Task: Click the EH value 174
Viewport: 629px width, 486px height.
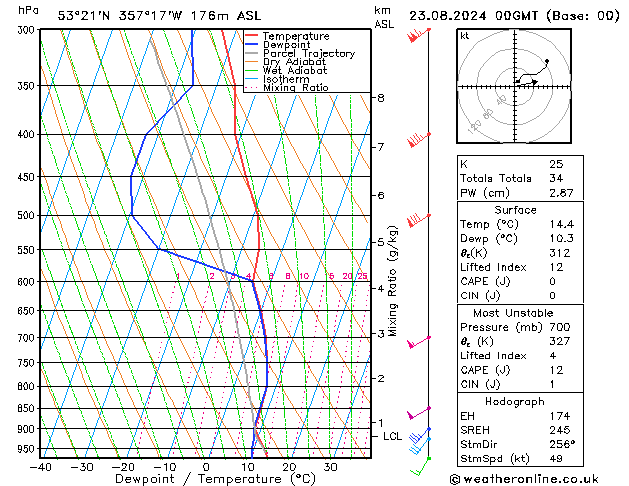Action: [560, 416]
